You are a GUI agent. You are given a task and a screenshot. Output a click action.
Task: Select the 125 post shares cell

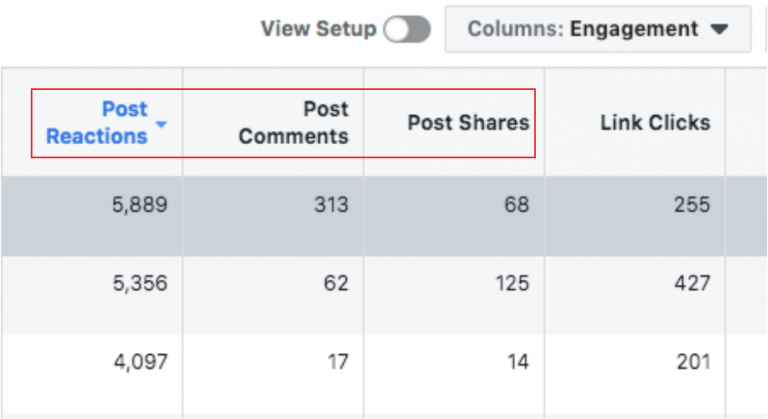click(511, 284)
